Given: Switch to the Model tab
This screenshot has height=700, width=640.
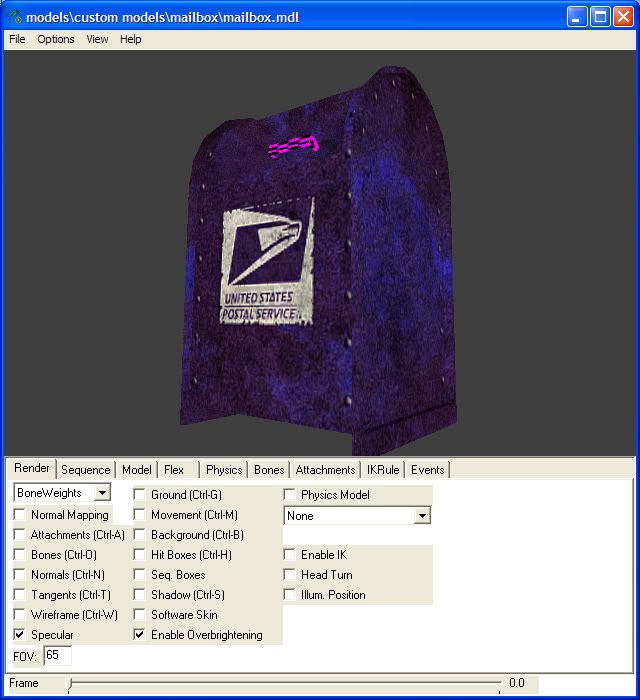Looking at the screenshot, I should coord(137,470).
